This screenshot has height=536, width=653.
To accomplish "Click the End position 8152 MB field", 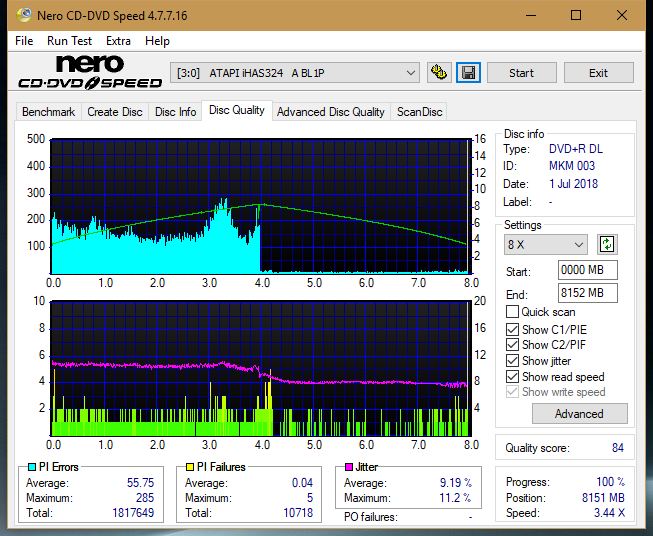I will point(587,293).
